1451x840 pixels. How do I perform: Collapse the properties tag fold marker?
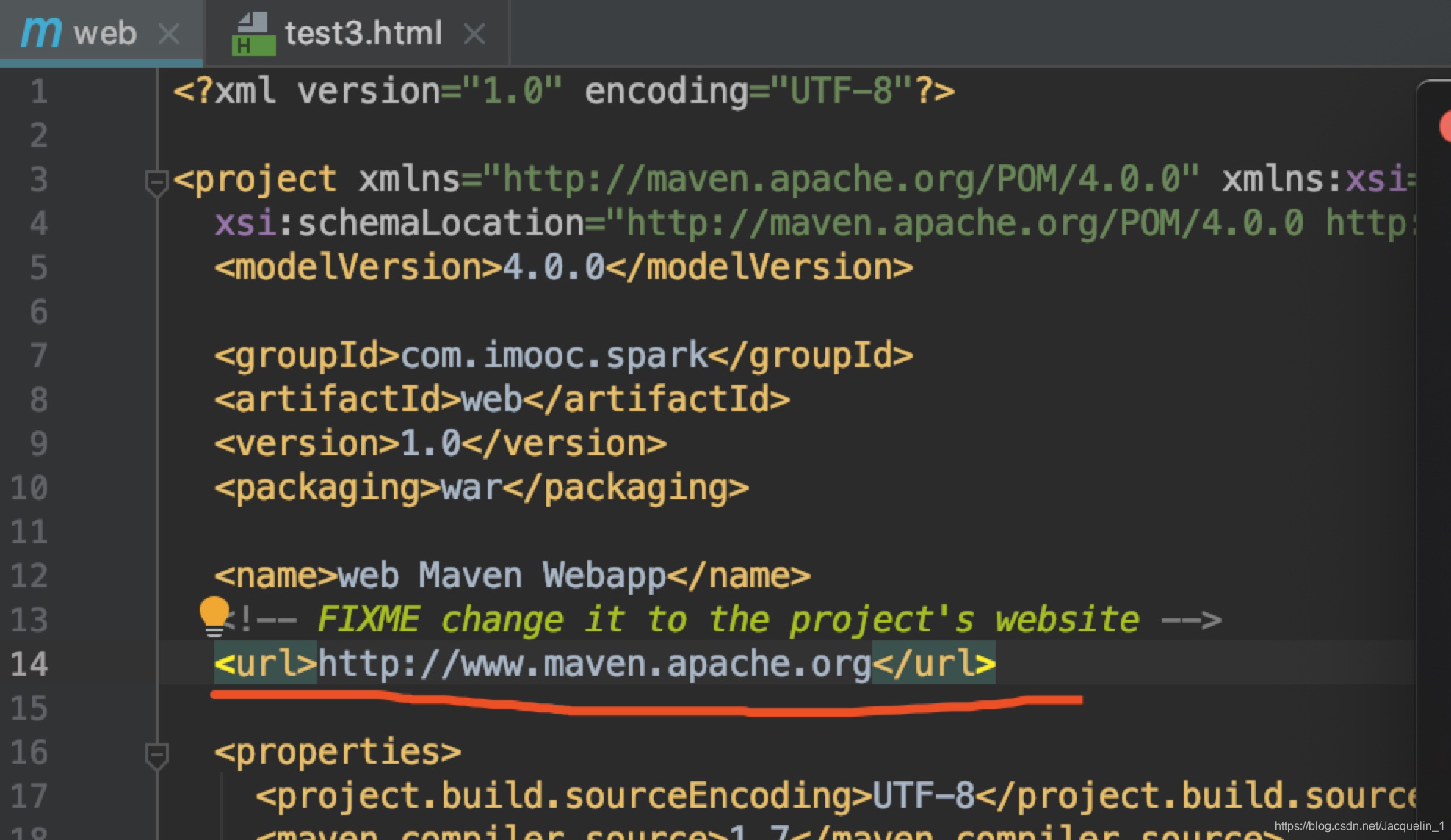pyautogui.click(x=156, y=756)
